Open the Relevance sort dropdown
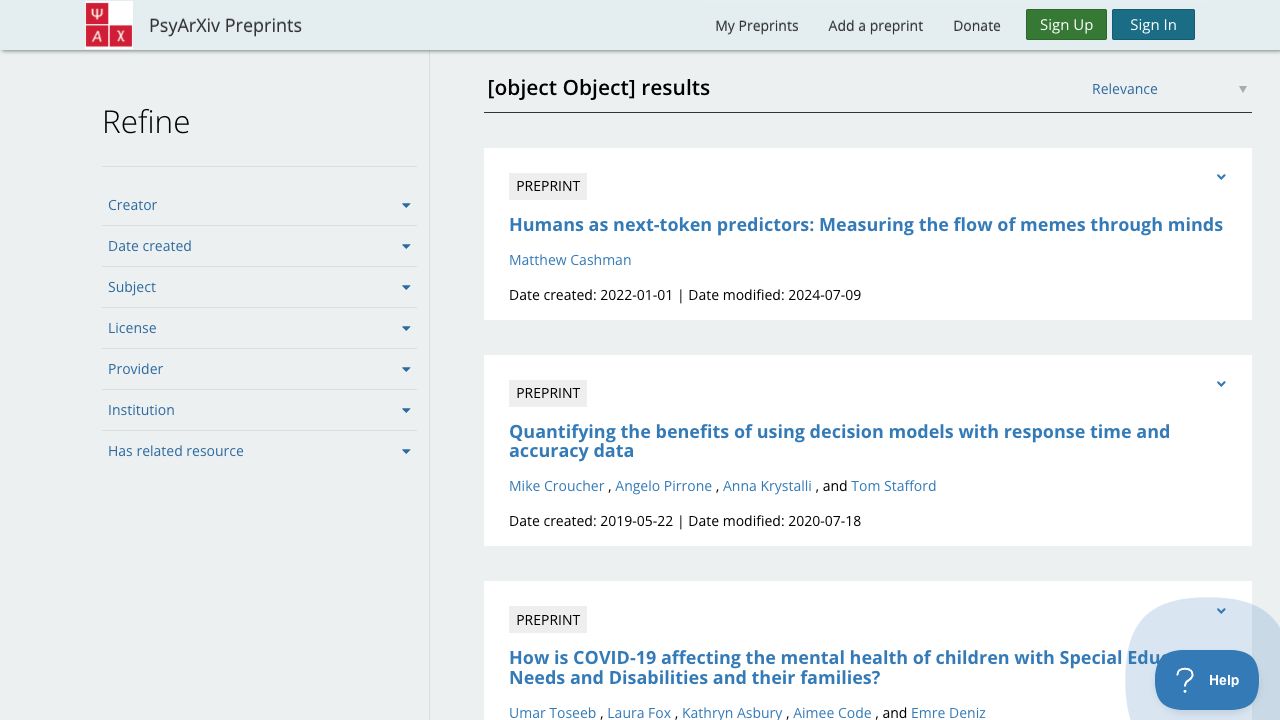Viewport: 1280px width, 720px height. [x=1168, y=89]
